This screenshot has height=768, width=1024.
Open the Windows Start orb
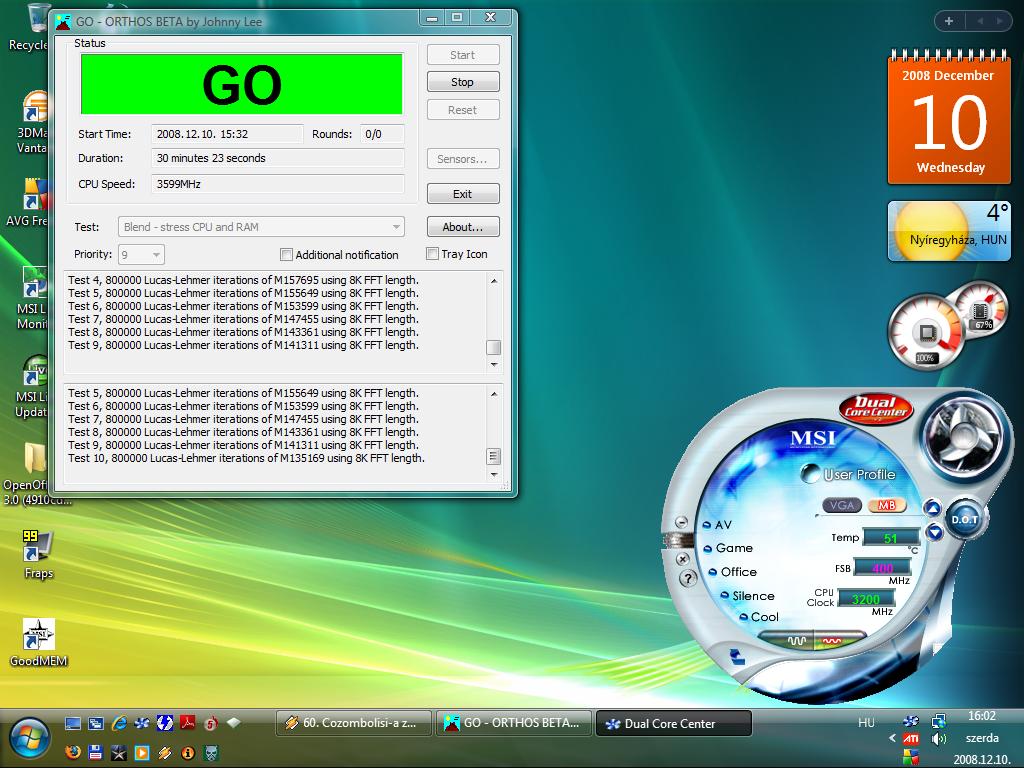pos(29,740)
